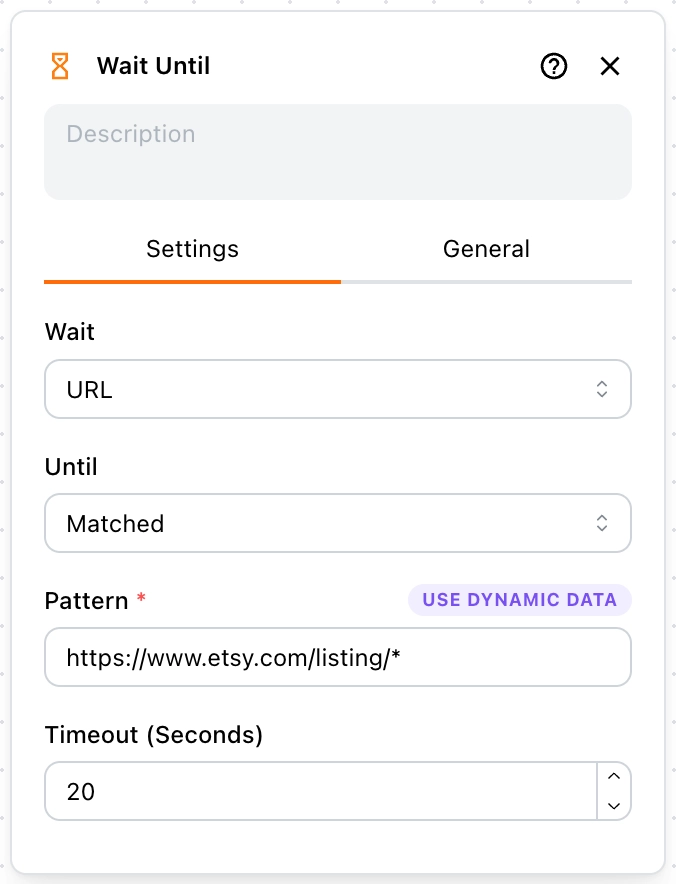Click the Timeout up arrow stepper
This screenshot has width=676, height=884.
pyautogui.click(x=614, y=778)
